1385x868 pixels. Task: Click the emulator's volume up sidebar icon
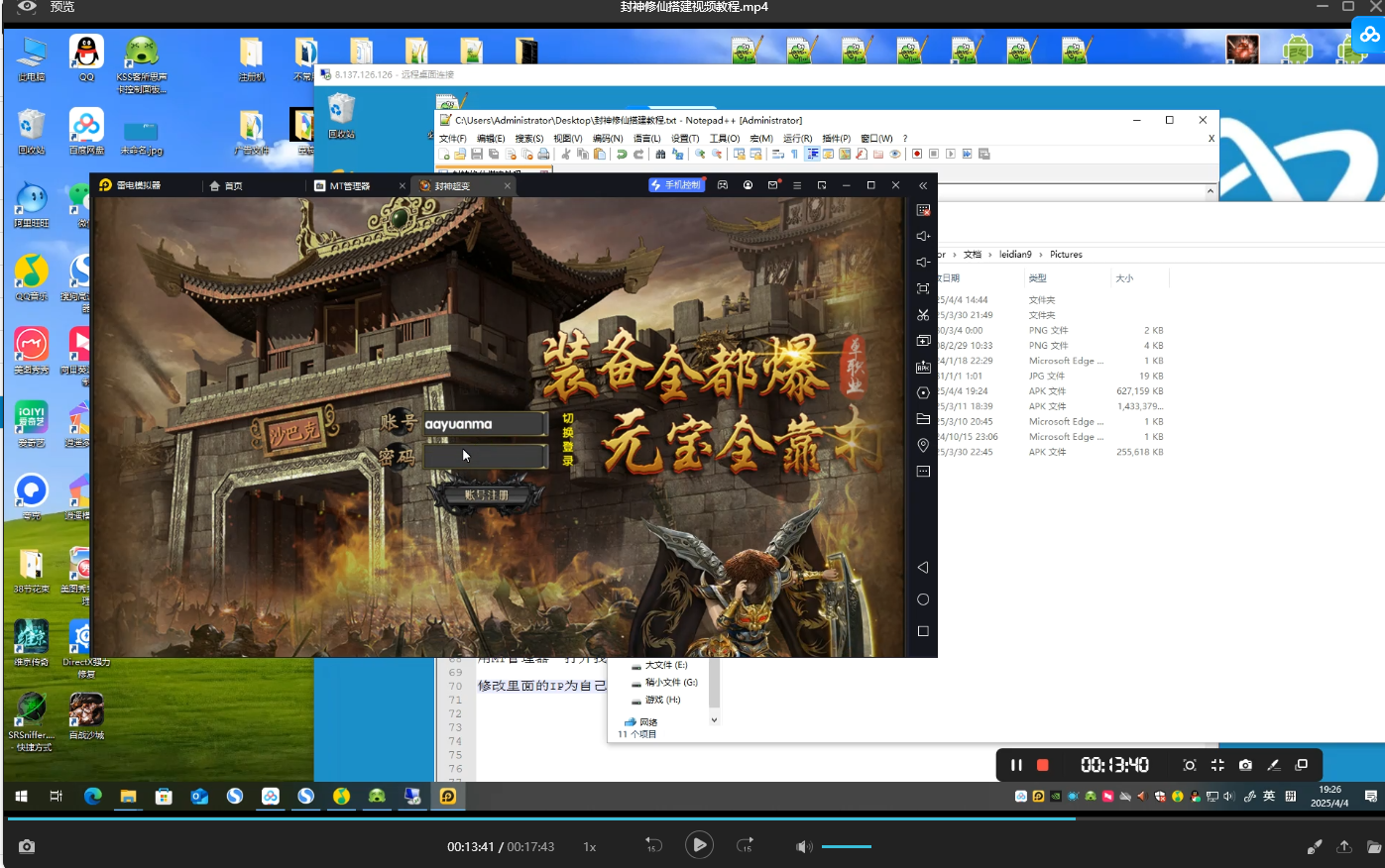[x=923, y=236]
